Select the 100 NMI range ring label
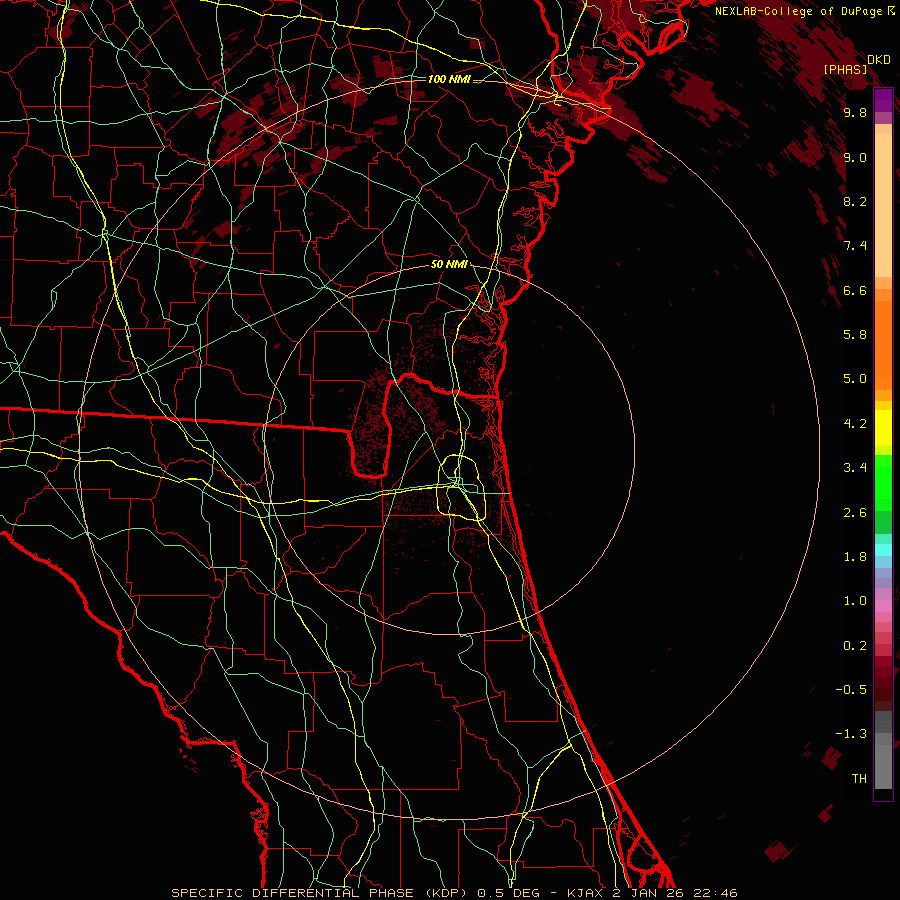This screenshot has width=900, height=900. [x=449, y=79]
